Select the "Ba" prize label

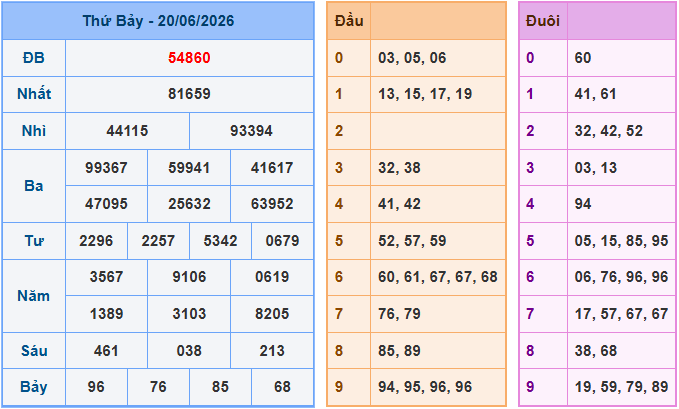click(34, 185)
